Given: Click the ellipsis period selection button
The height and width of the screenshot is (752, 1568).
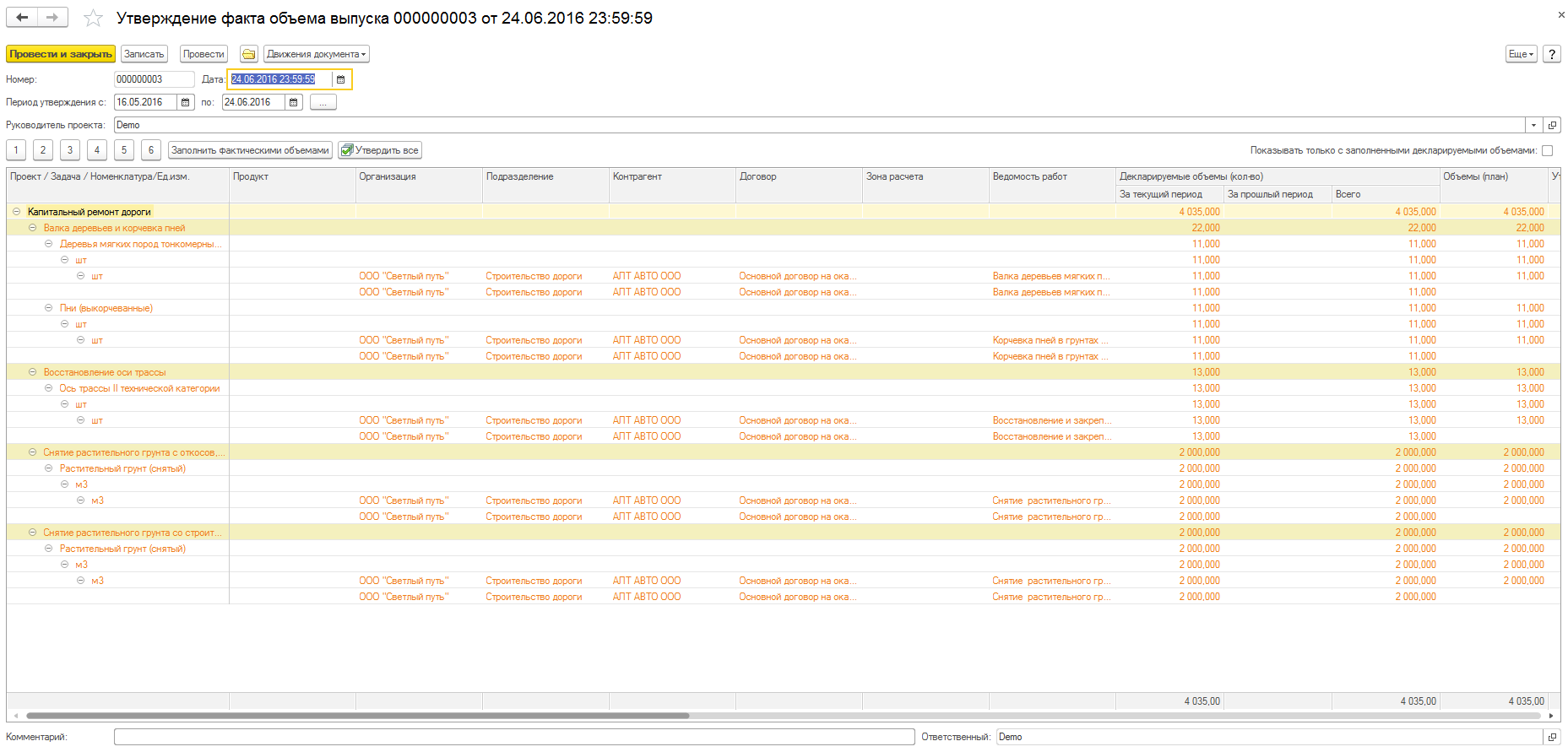Looking at the screenshot, I should [323, 102].
